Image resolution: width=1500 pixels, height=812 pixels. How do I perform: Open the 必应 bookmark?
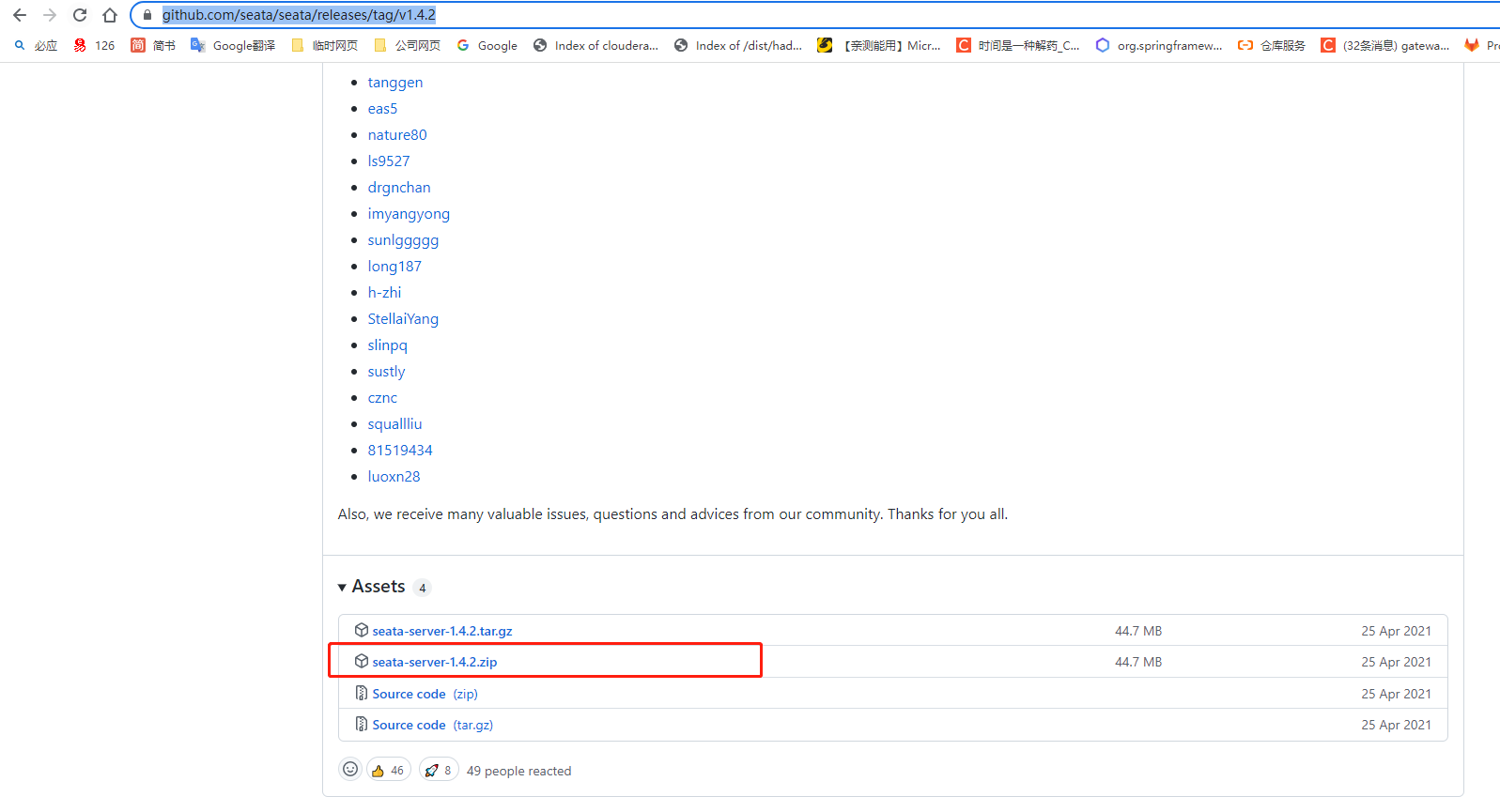click(36, 45)
